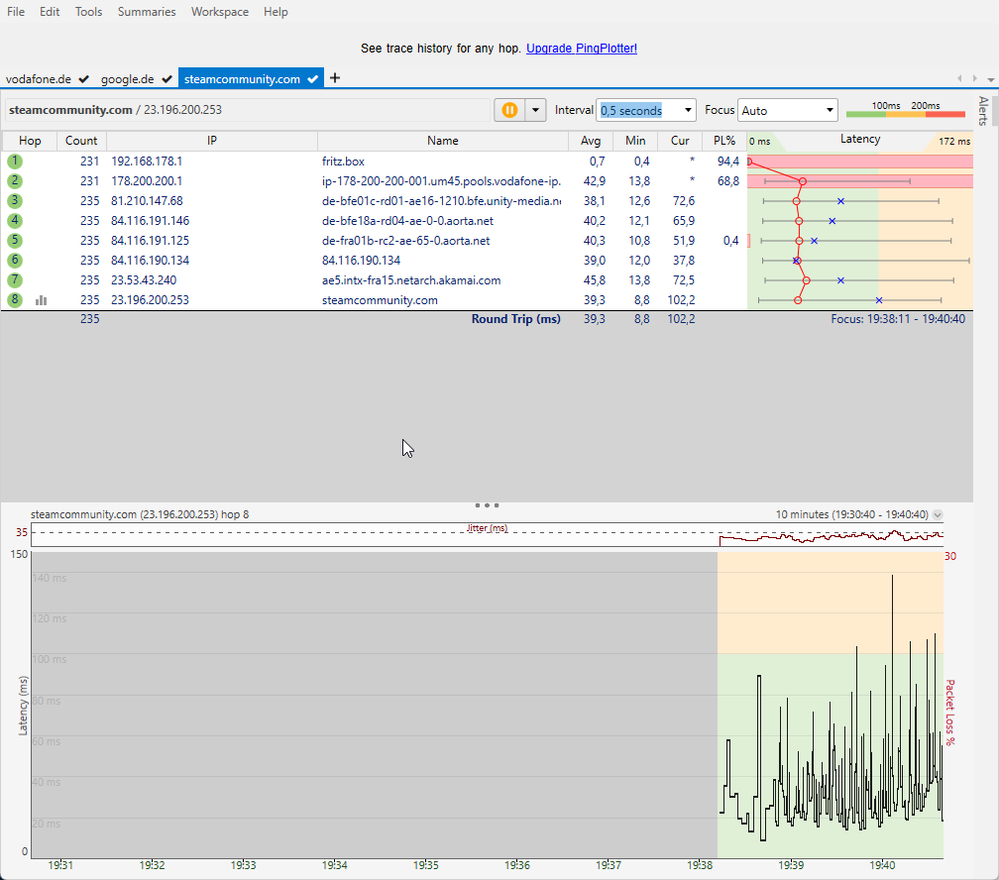Click the hop 8 graph title steamcommunity.com (23.196.200.253)
The width and height of the screenshot is (999, 880).
click(140, 514)
